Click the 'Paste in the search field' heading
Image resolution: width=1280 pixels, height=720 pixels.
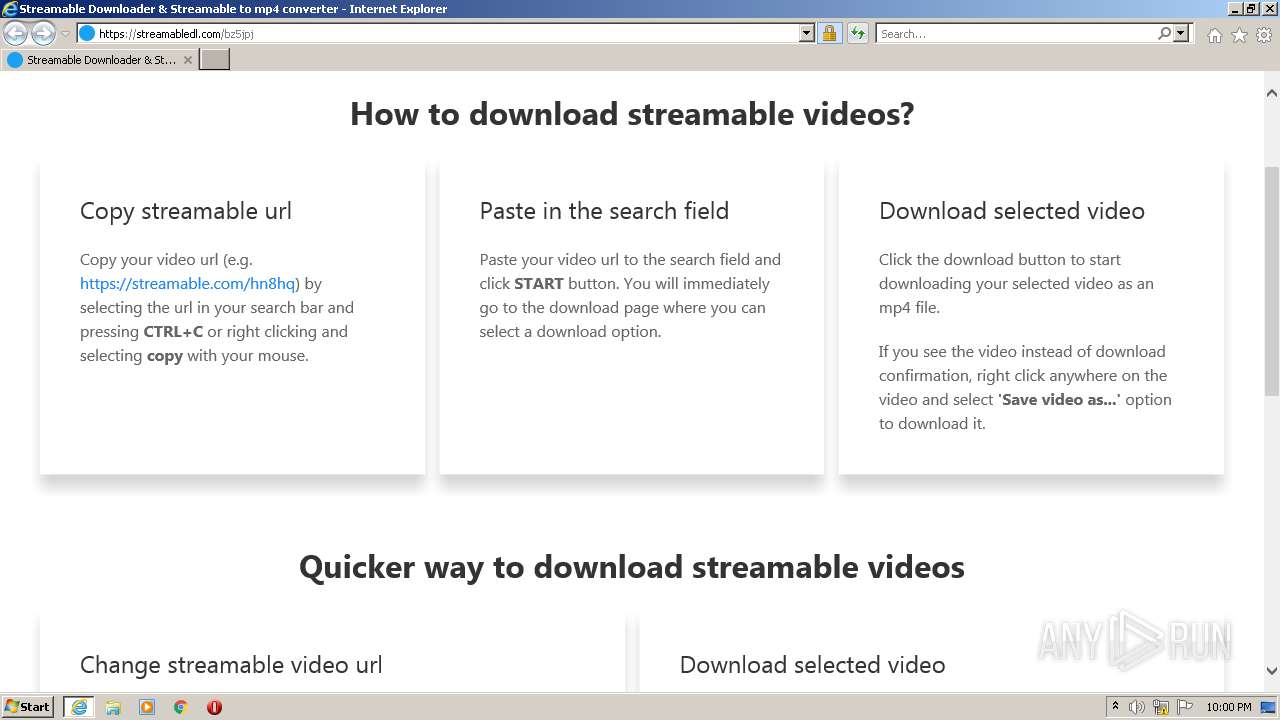(x=604, y=211)
